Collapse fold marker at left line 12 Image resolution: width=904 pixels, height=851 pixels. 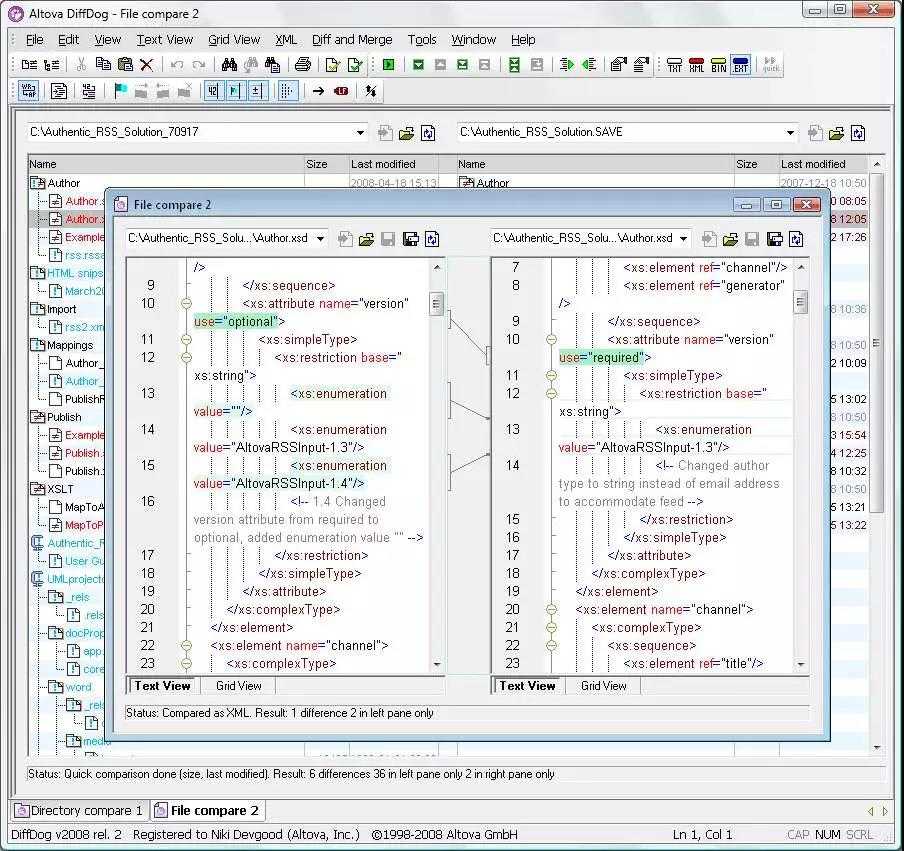(x=186, y=357)
